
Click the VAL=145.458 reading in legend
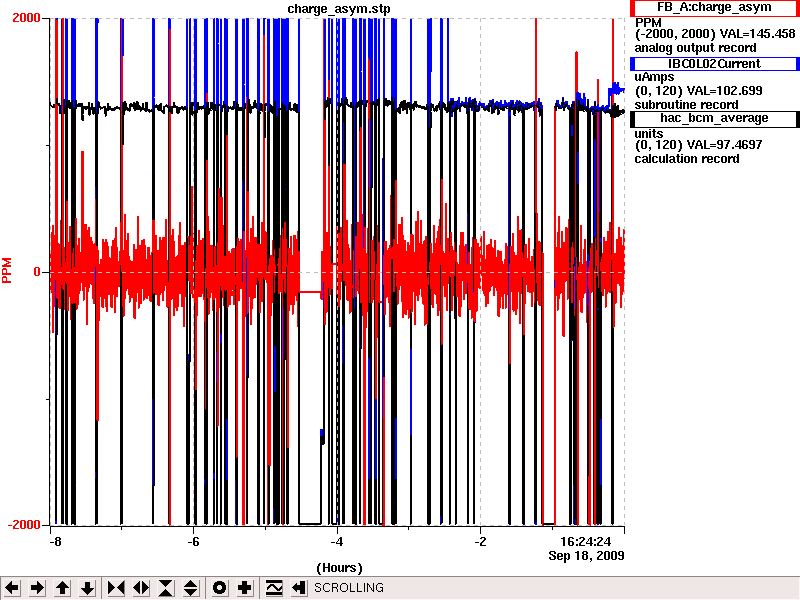[757, 34]
